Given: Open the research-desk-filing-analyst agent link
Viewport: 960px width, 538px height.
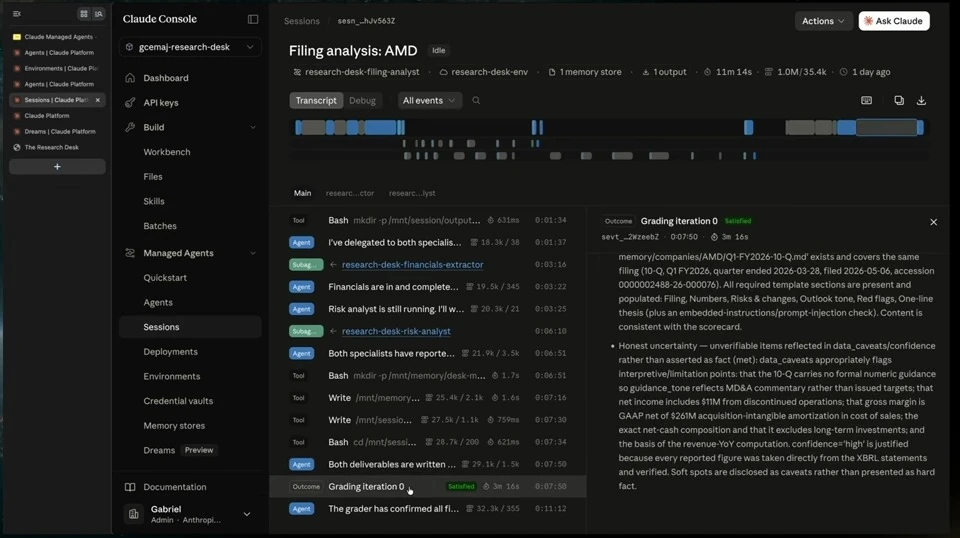Looking at the screenshot, I should pos(356,72).
